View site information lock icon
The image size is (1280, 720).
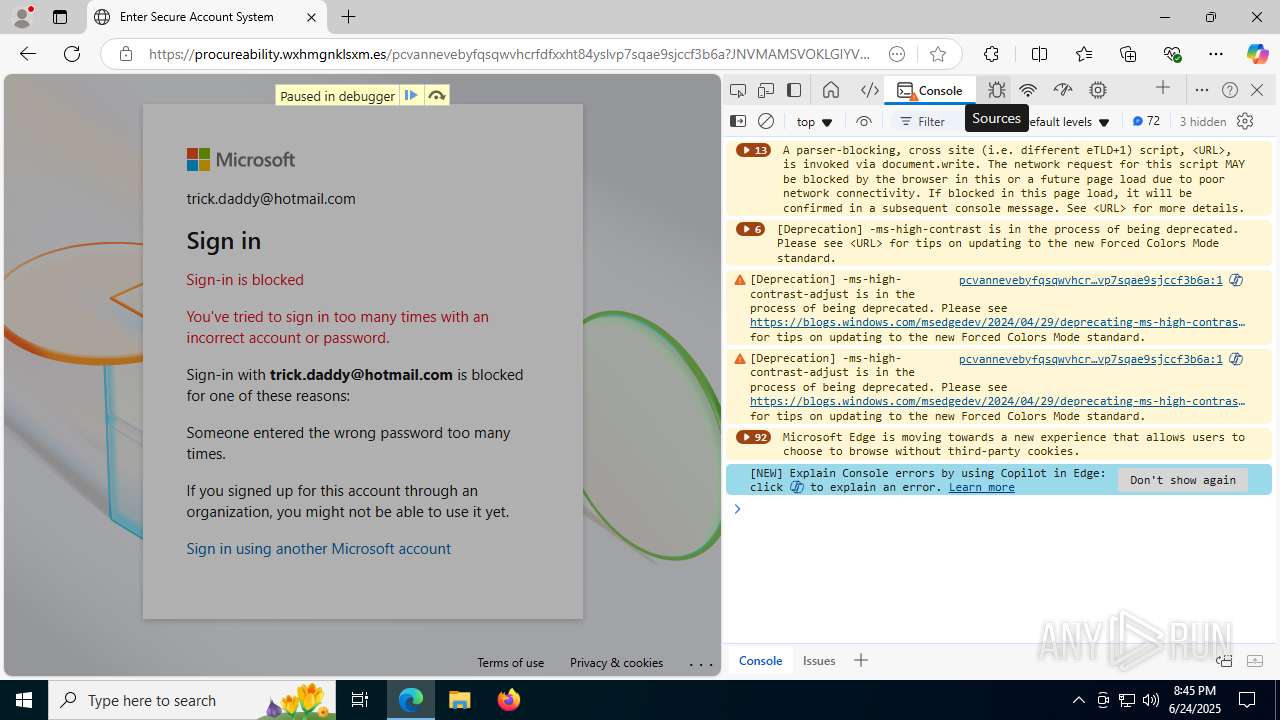pyautogui.click(x=126, y=54)
